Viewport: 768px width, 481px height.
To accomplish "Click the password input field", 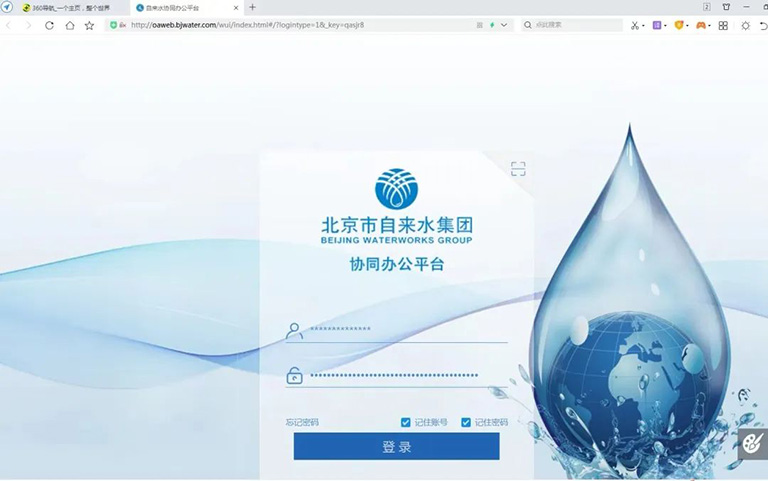I will coord(408,375).
